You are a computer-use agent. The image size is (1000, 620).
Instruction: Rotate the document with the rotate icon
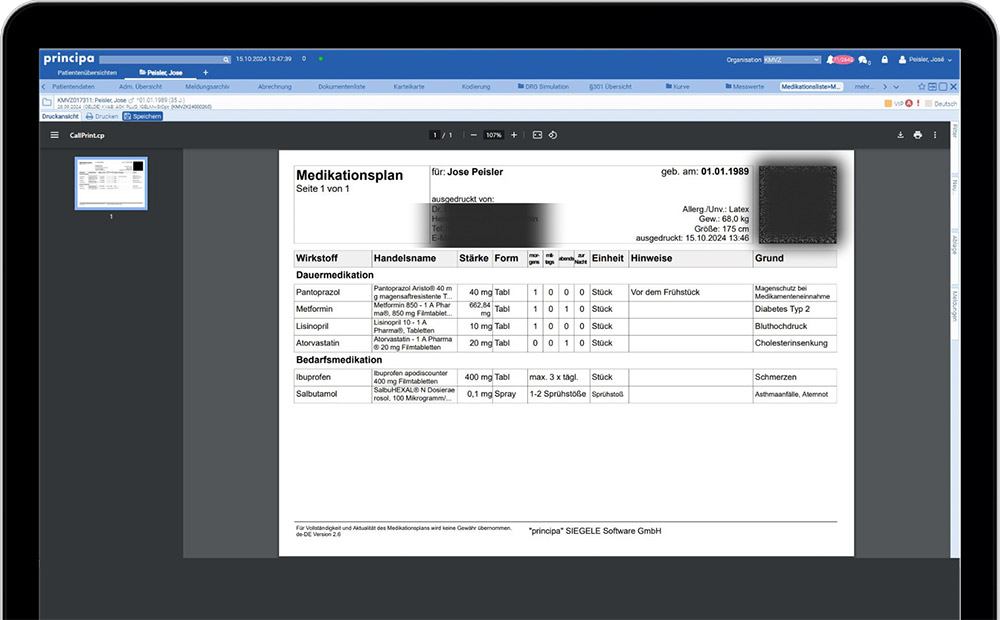coord(553,135)
